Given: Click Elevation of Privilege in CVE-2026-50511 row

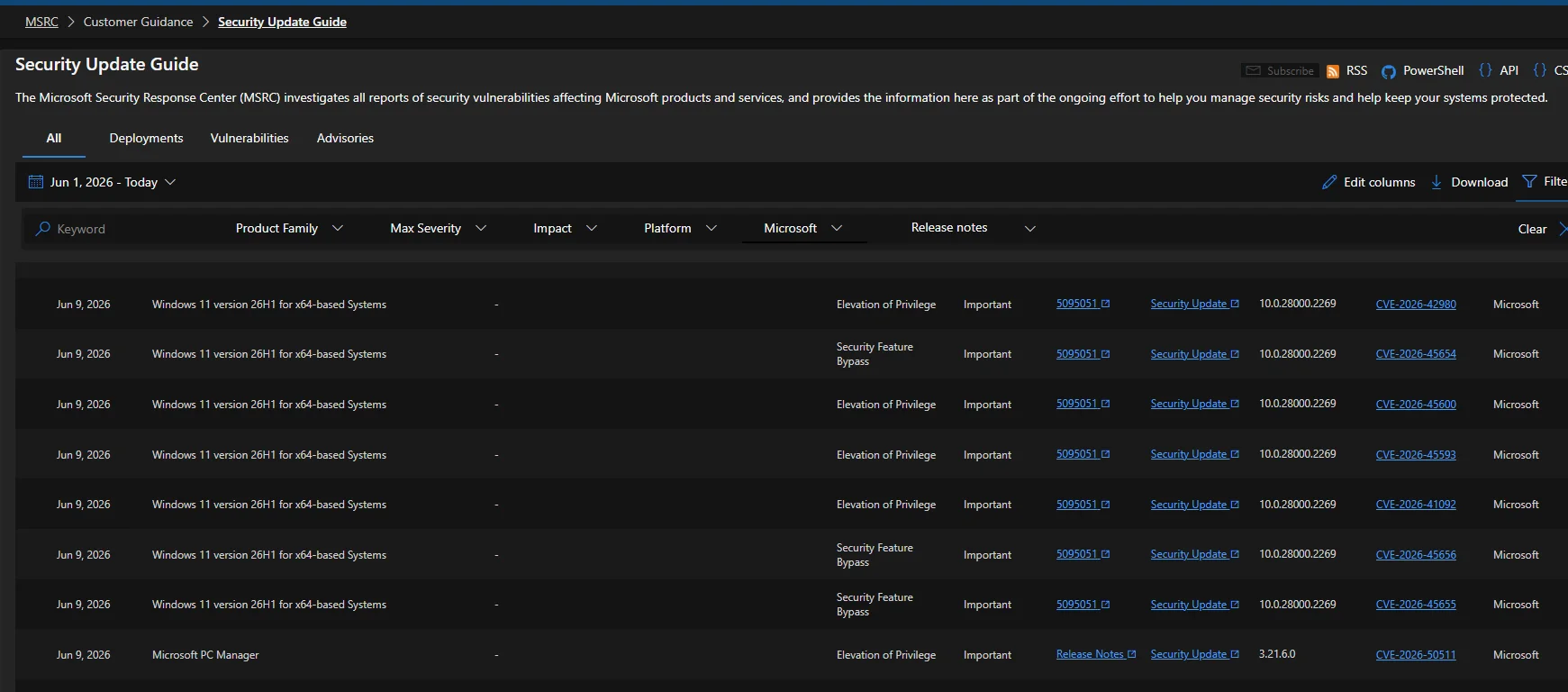Looking at the screenshot, I should [885, 655].
